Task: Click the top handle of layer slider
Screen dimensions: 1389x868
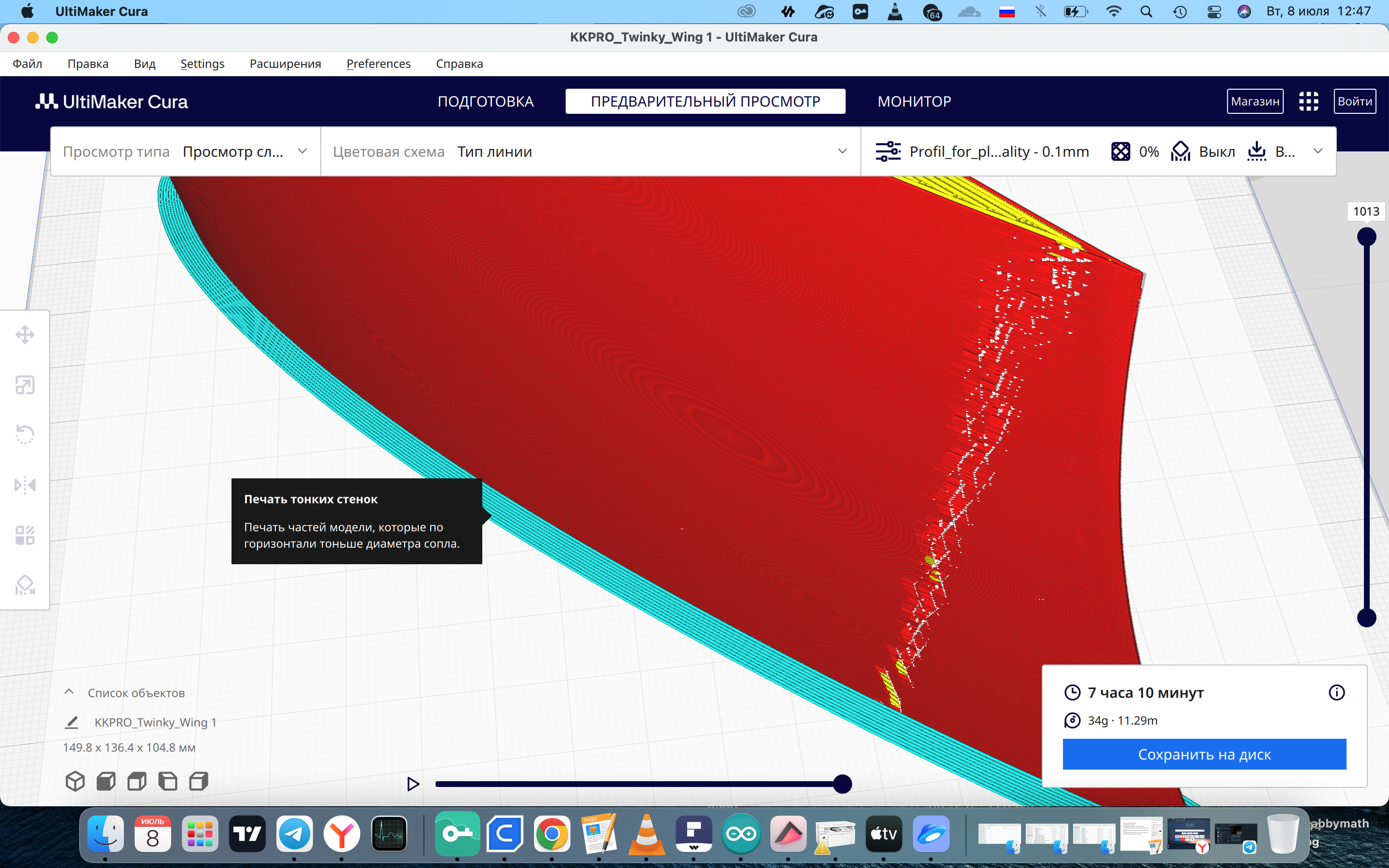Action: [1366, 236]
